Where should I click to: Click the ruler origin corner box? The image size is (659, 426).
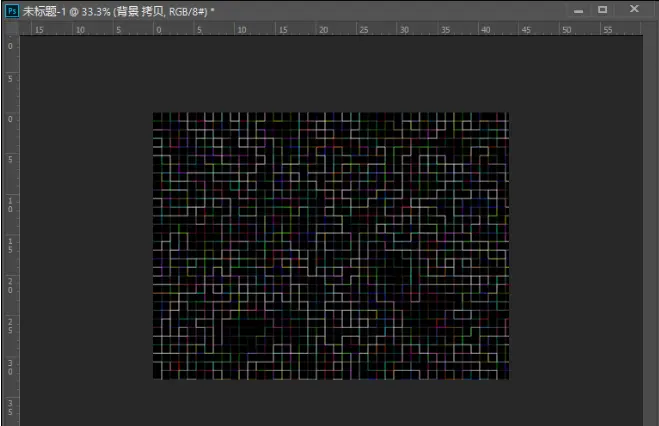click(11, 28)
